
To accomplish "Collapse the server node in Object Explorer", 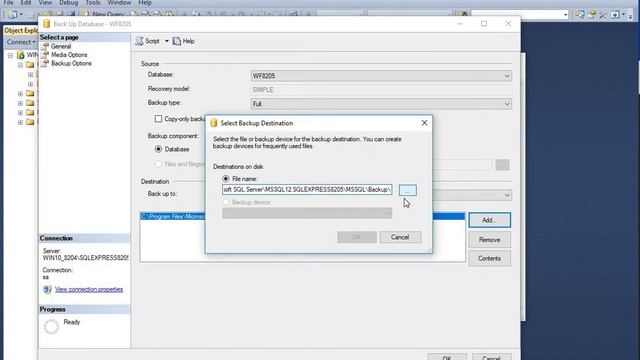I will [10, 55].
